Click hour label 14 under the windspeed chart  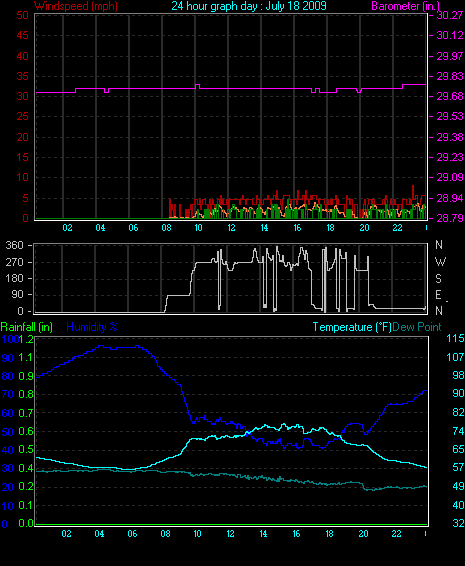[x=265, y=228]
